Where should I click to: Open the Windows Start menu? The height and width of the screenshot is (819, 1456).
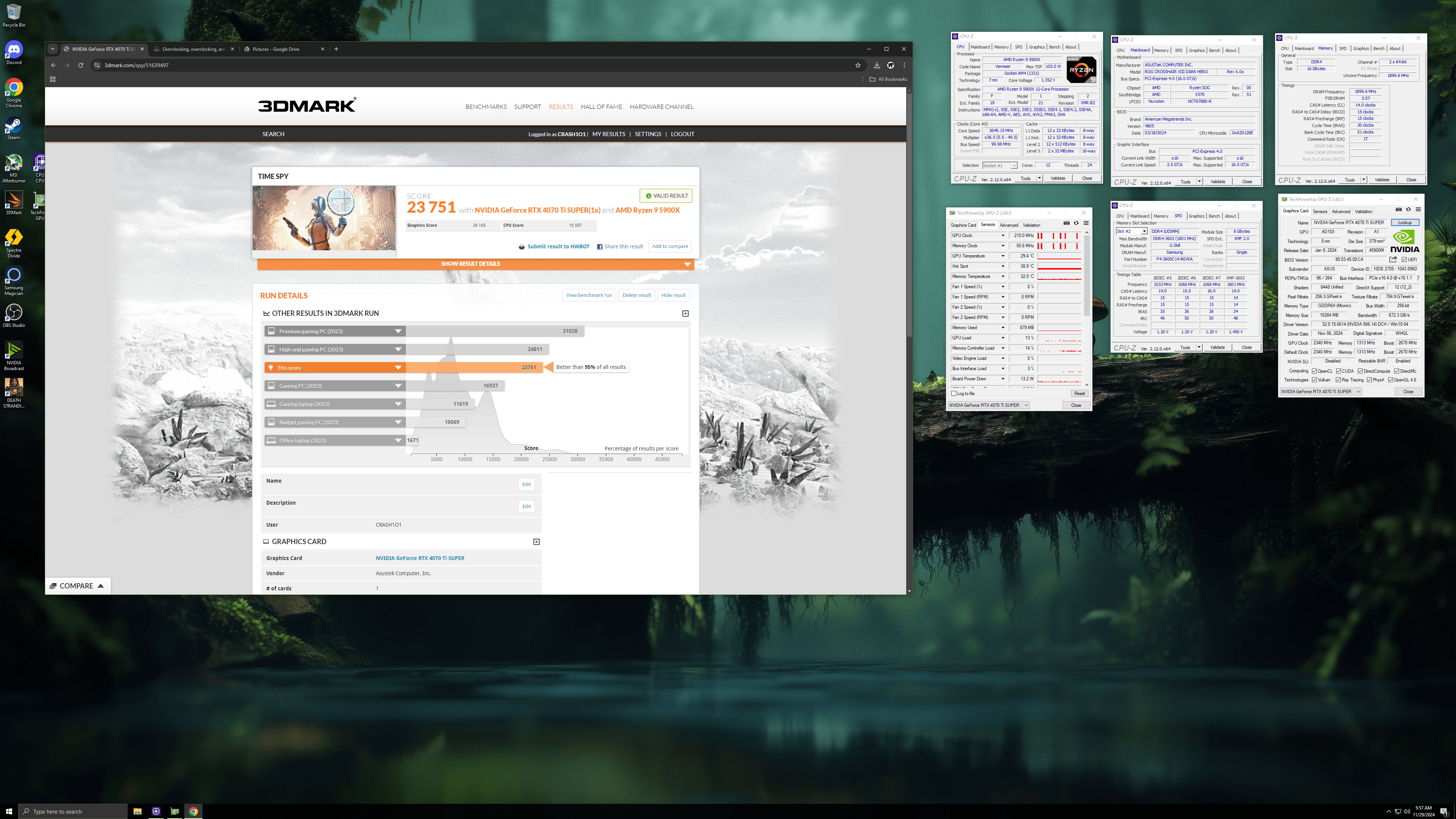pyautogui.click(x=9, y=811)
